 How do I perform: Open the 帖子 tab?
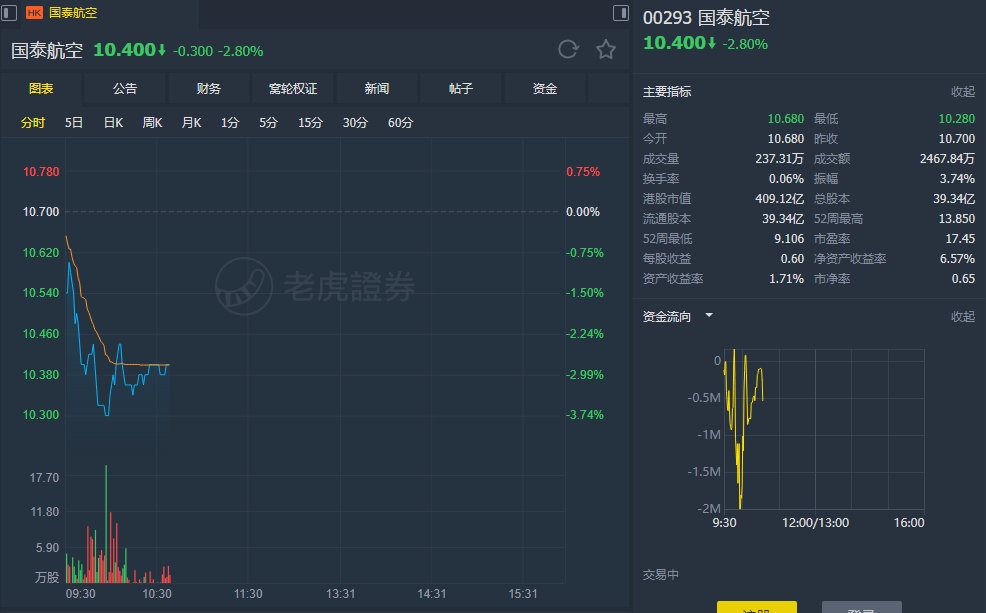click(x=460, y=89)
